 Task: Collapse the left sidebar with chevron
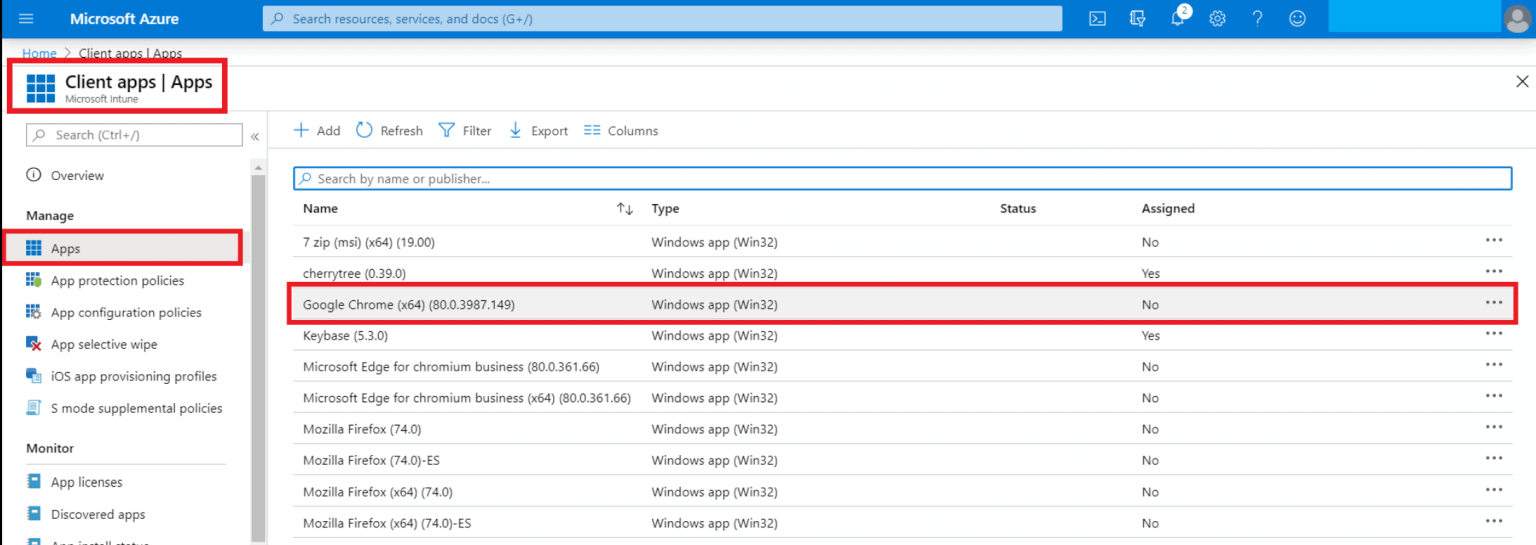(255, 136)
